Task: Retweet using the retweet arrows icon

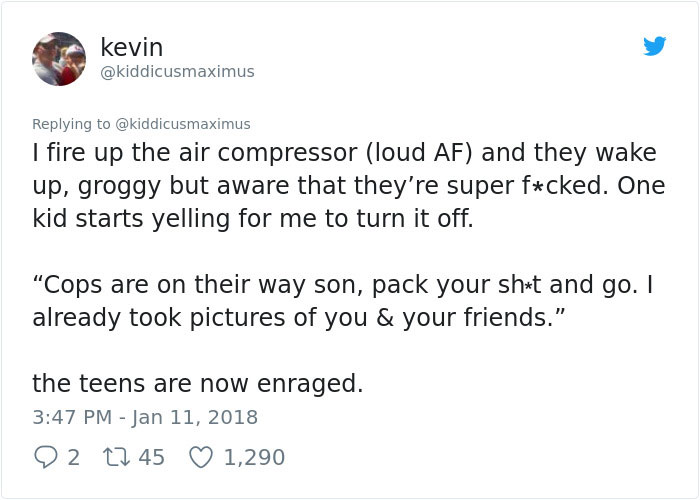Action: (x=116, y=457)
